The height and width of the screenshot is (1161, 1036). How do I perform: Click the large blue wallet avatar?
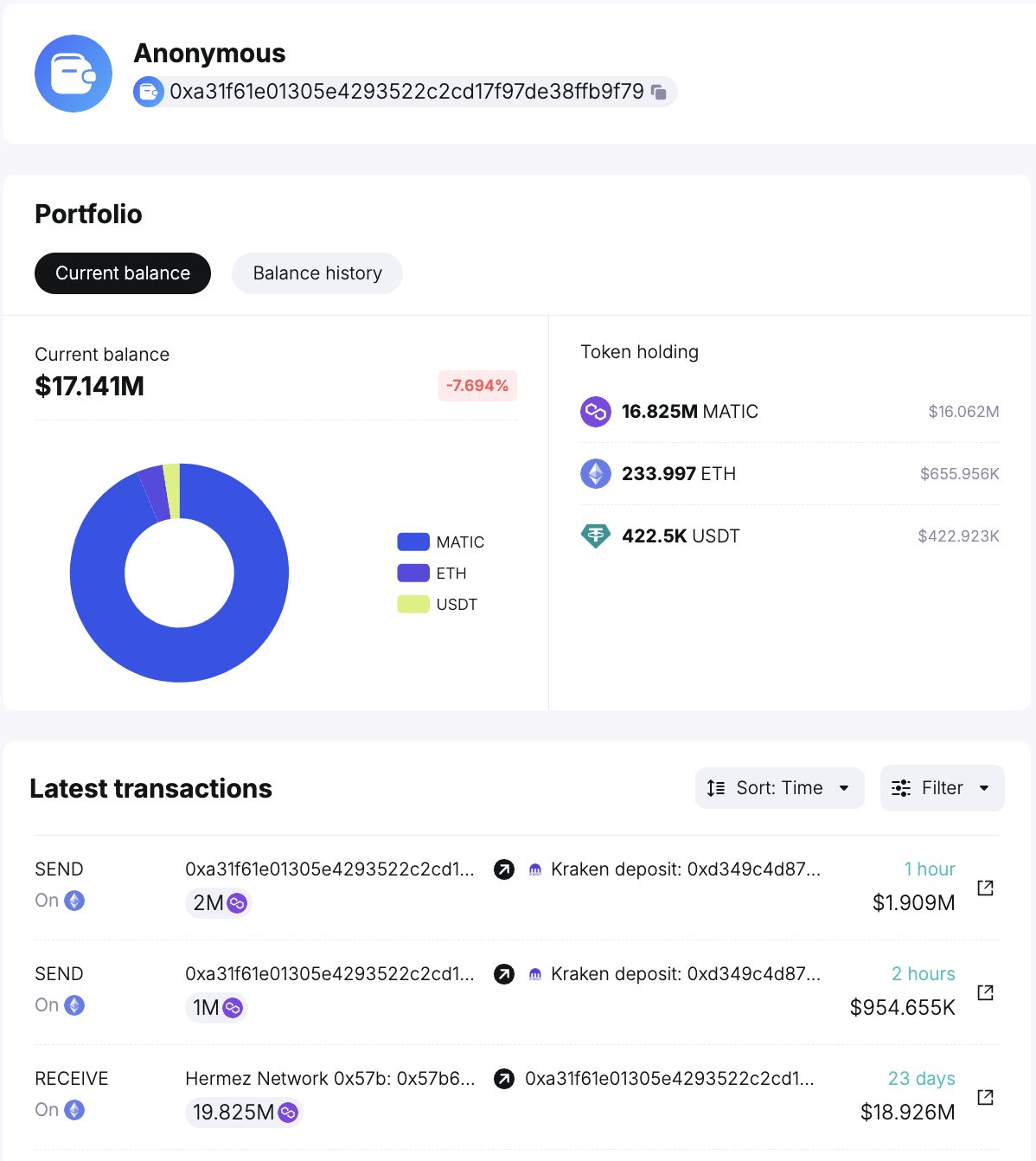(x=74, y=74)
